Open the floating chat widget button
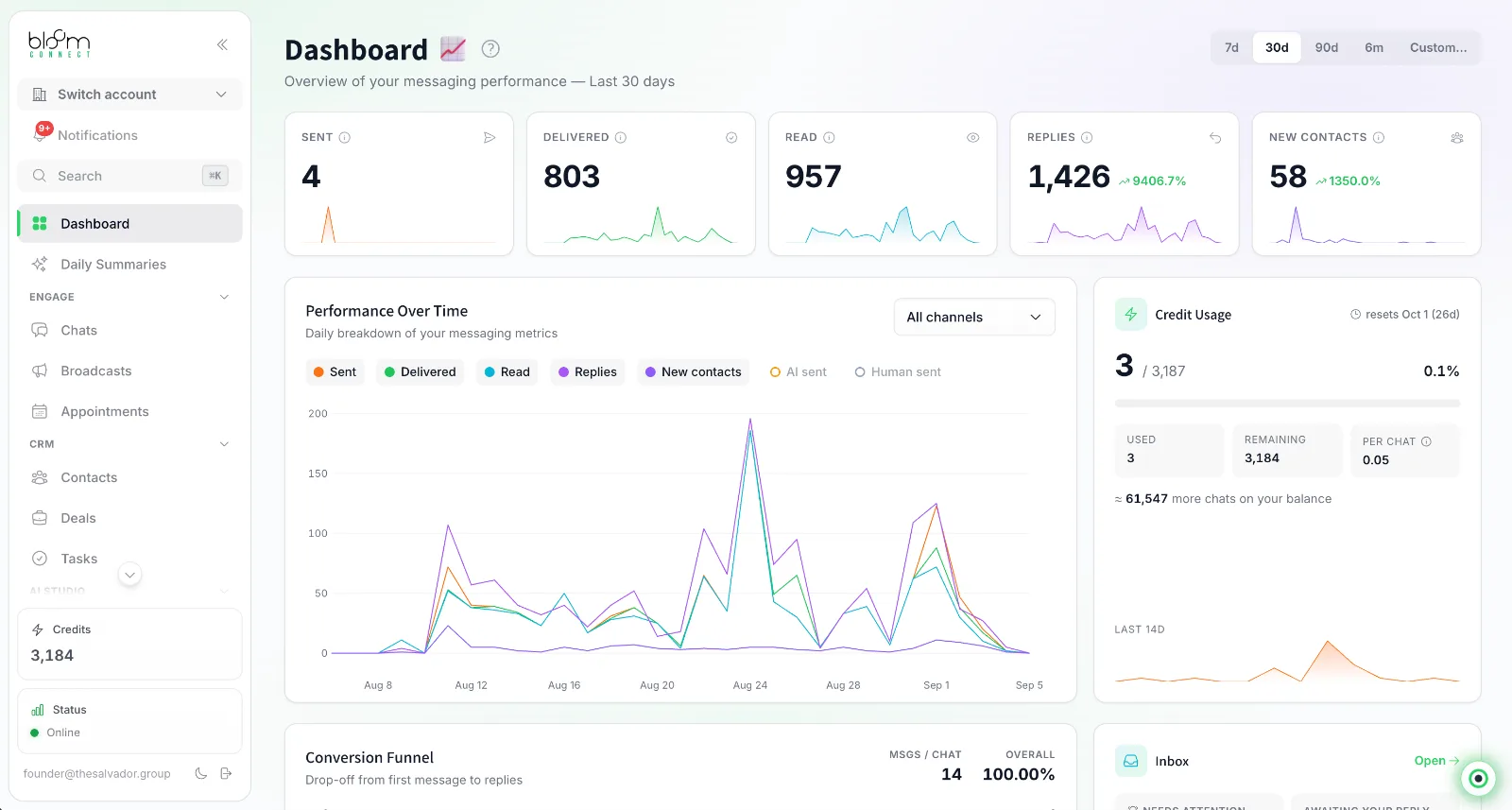The height and width of the screenshot is (810, 1512). pos(1478,779)
